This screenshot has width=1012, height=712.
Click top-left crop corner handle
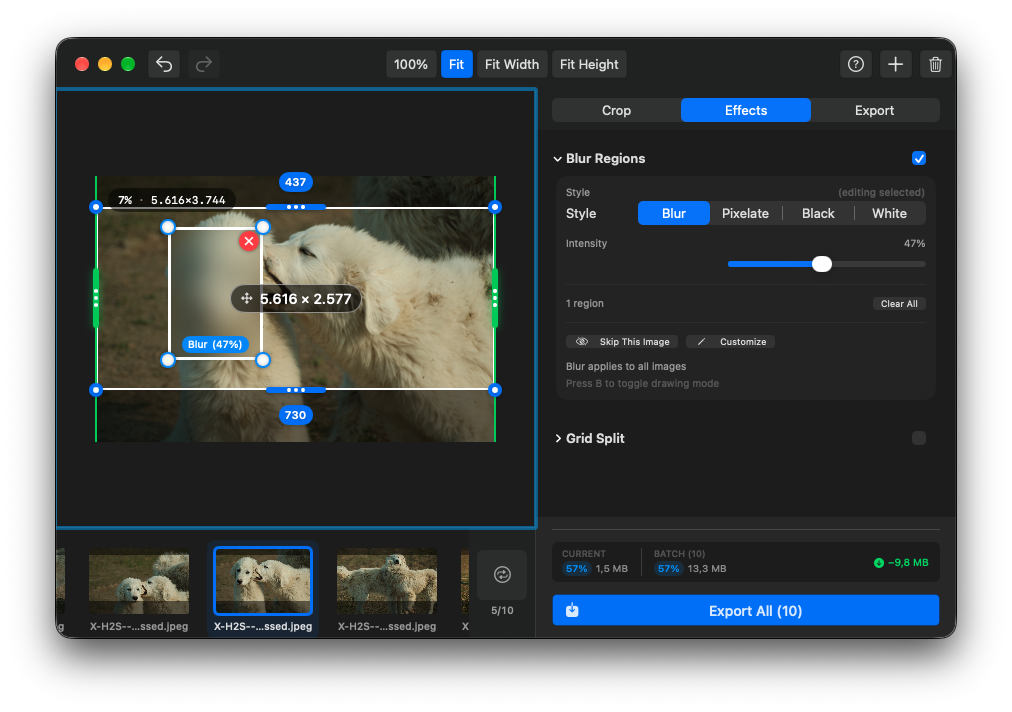tap(96, 207)
